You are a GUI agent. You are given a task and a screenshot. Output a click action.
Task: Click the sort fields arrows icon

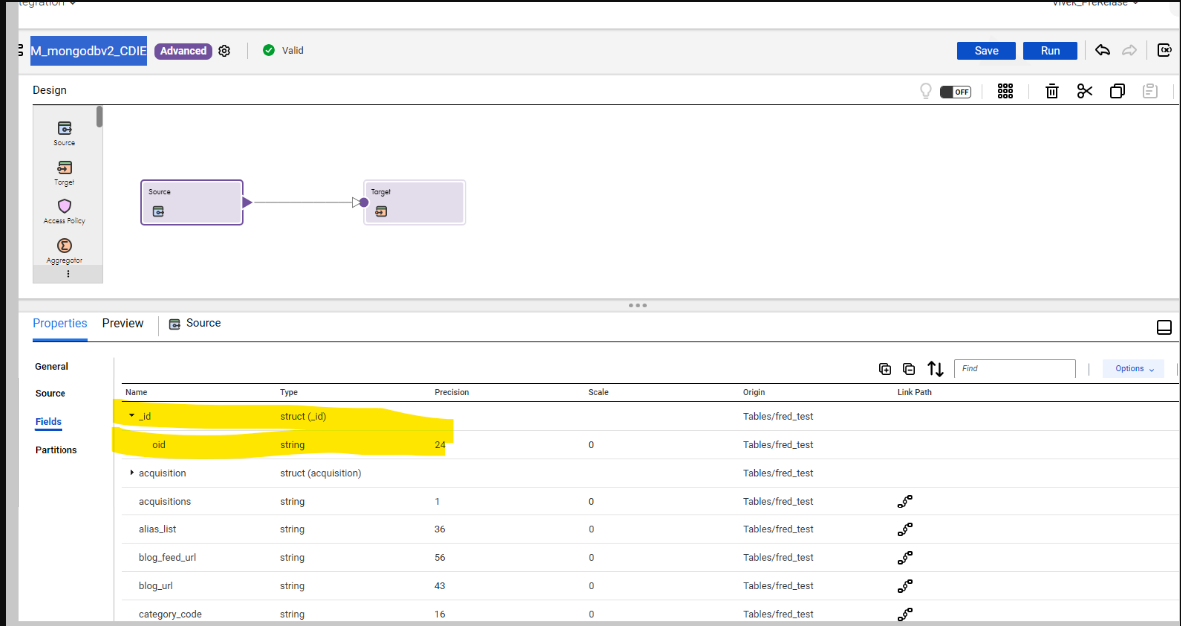pyautogui.click(x=935, y=368)
